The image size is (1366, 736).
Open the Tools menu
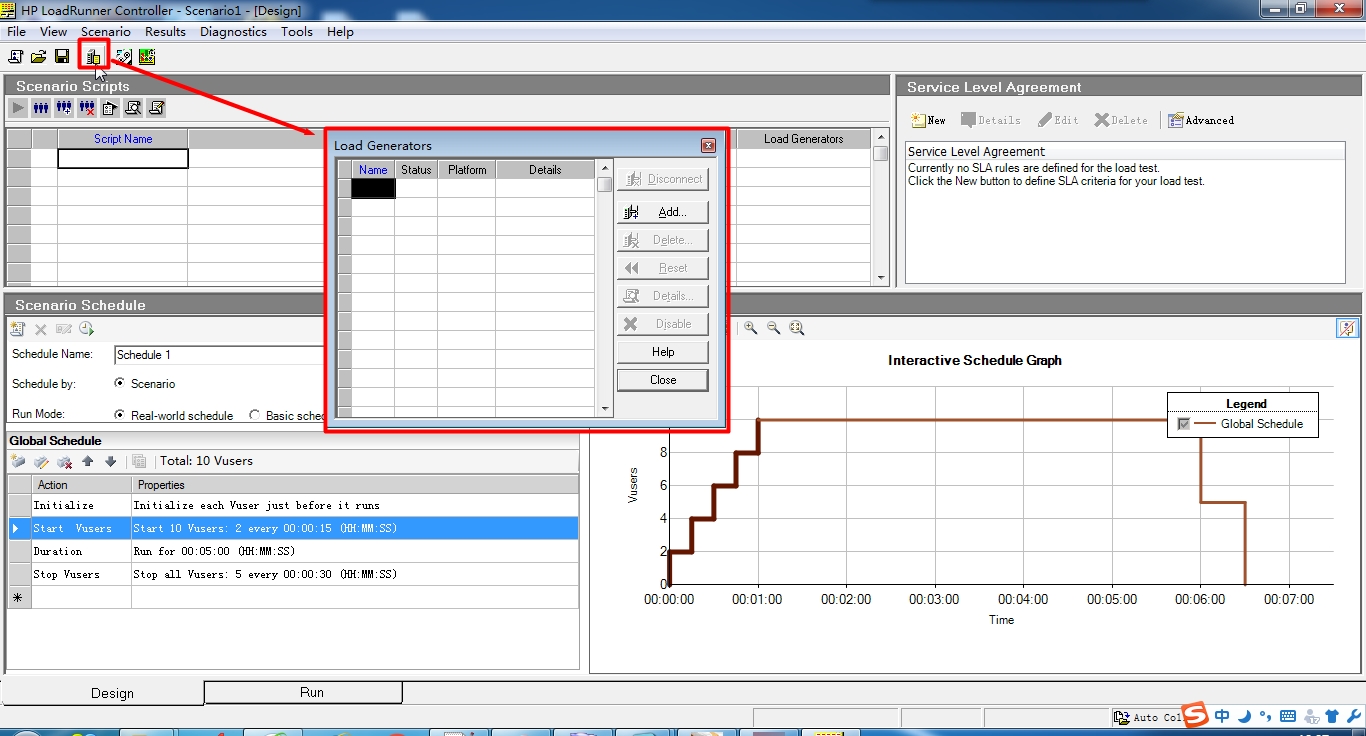297,32
